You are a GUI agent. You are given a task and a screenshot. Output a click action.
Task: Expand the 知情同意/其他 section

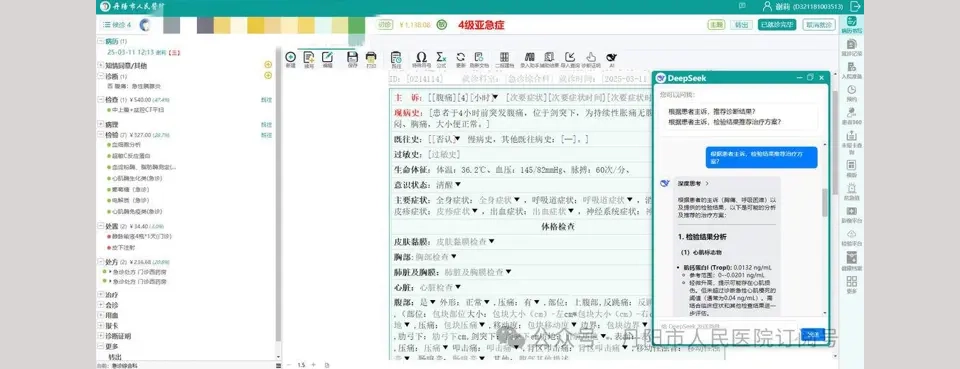pos(101,65)
